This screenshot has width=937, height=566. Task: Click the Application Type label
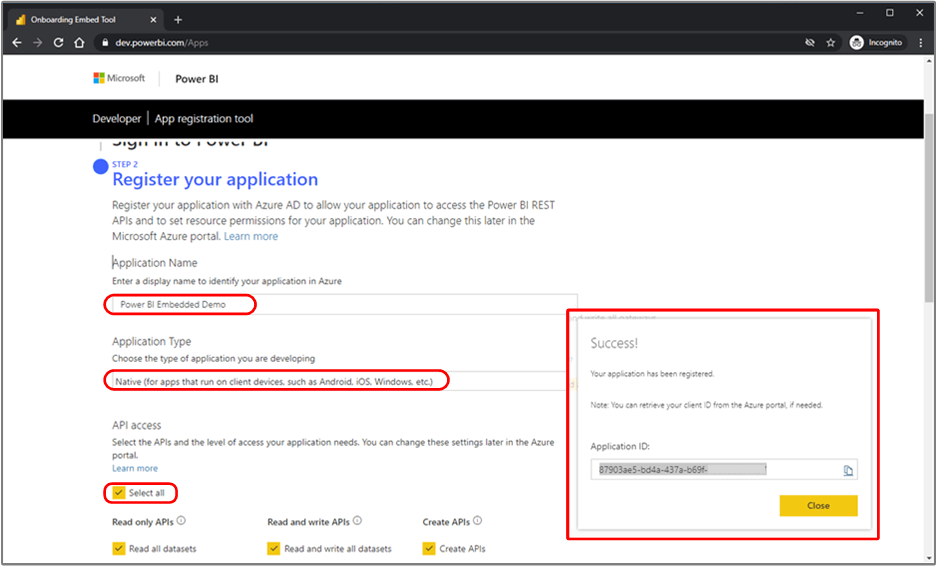(151, 341)
